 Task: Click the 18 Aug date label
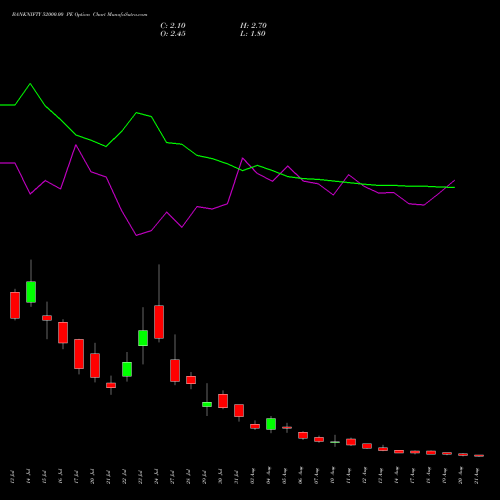(x=429, y=476)
